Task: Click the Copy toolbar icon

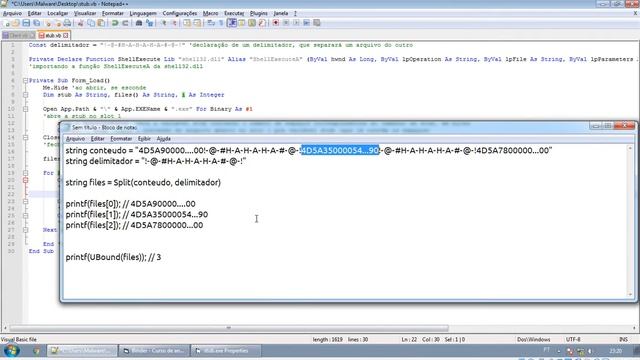Action: tap(91, 23)
